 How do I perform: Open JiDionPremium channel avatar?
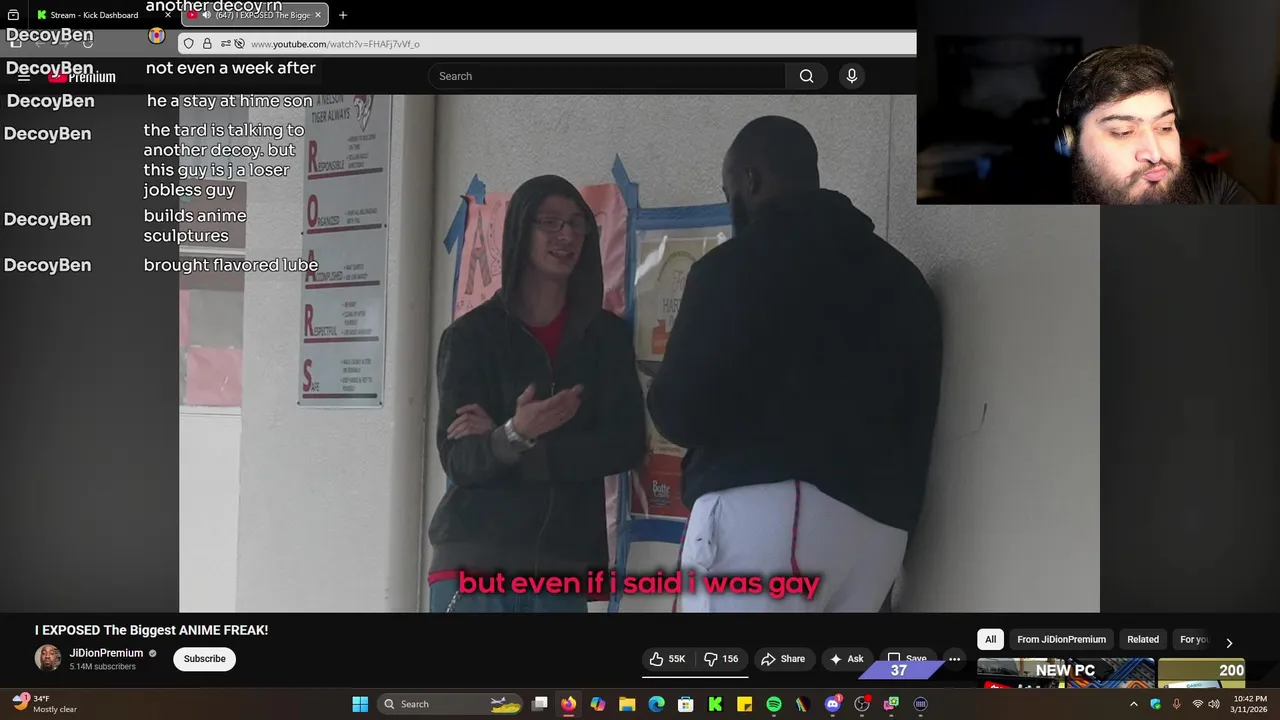pos(47,658)
